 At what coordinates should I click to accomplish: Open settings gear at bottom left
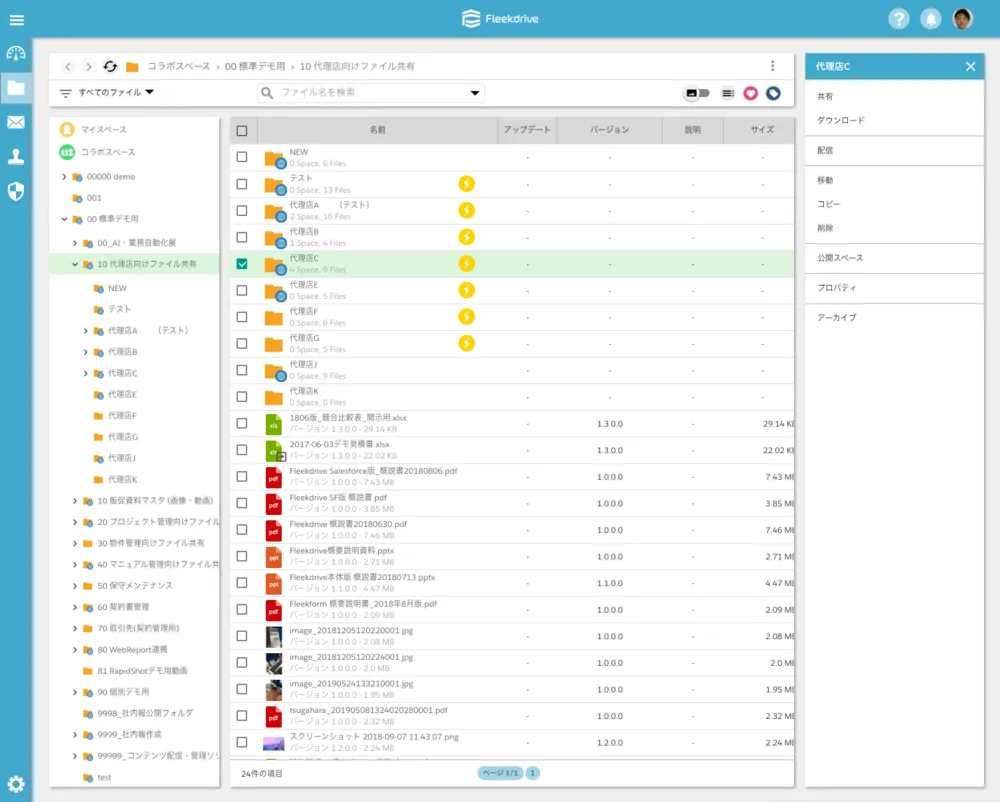16,784
